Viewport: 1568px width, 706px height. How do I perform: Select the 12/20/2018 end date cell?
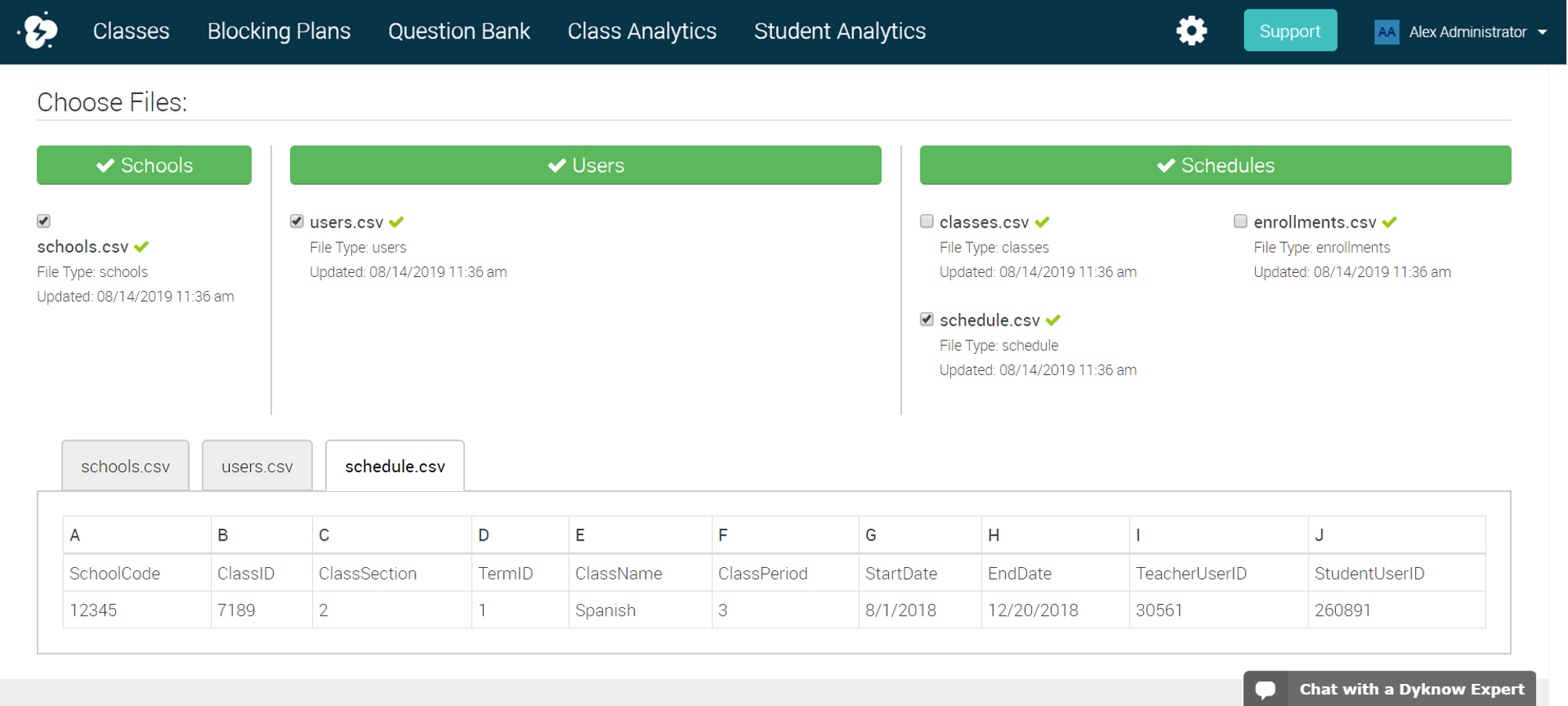click(1055, 610)
